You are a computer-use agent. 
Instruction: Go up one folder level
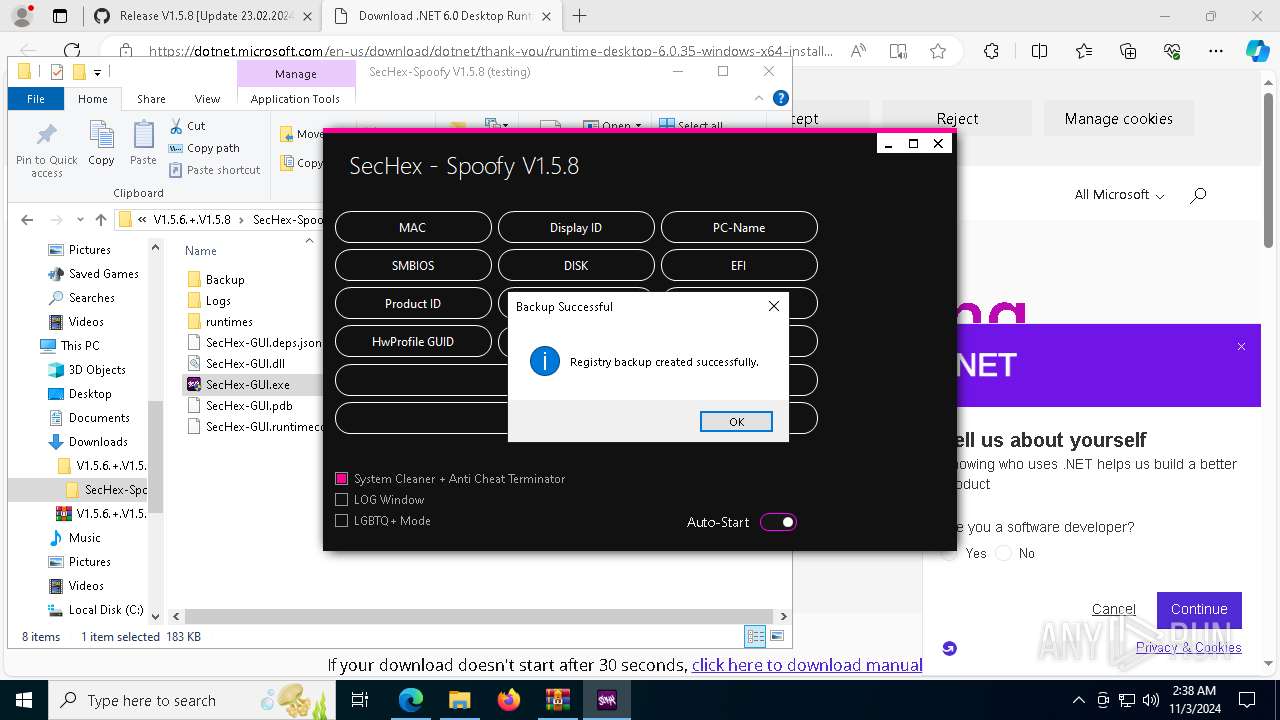(x=100, y=220)
